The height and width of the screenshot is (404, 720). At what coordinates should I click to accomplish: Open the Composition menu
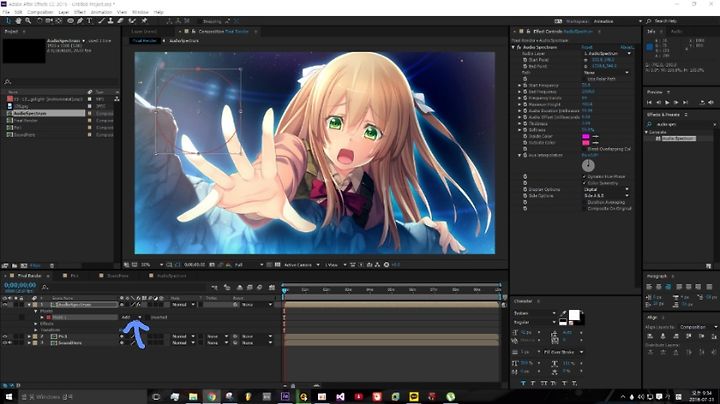40,12
